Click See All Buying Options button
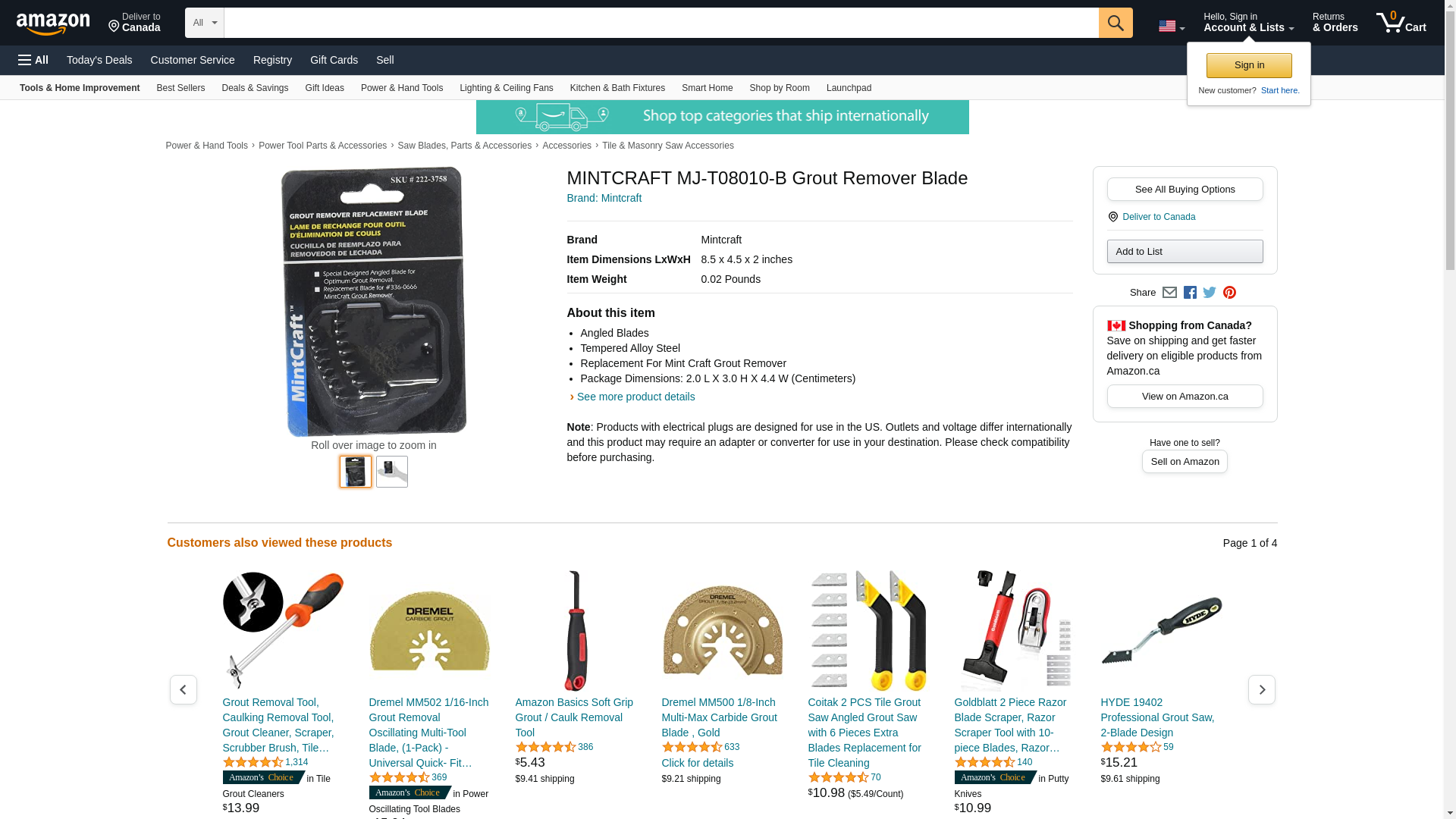The width and height of the screenshot is (1456, 819). coord(1185,189)
